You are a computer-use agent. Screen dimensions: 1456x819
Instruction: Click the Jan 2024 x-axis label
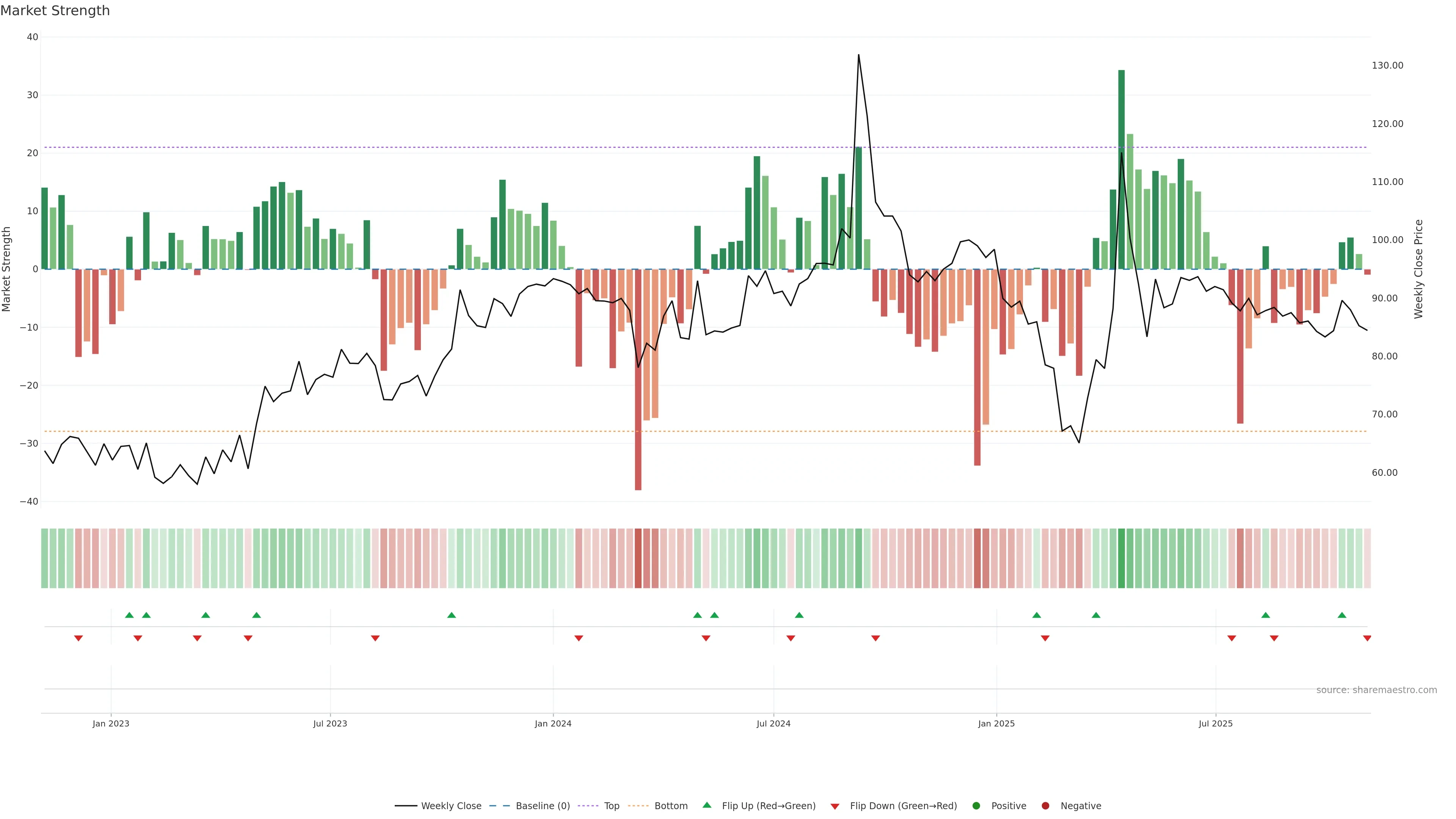tap(553, 723)
